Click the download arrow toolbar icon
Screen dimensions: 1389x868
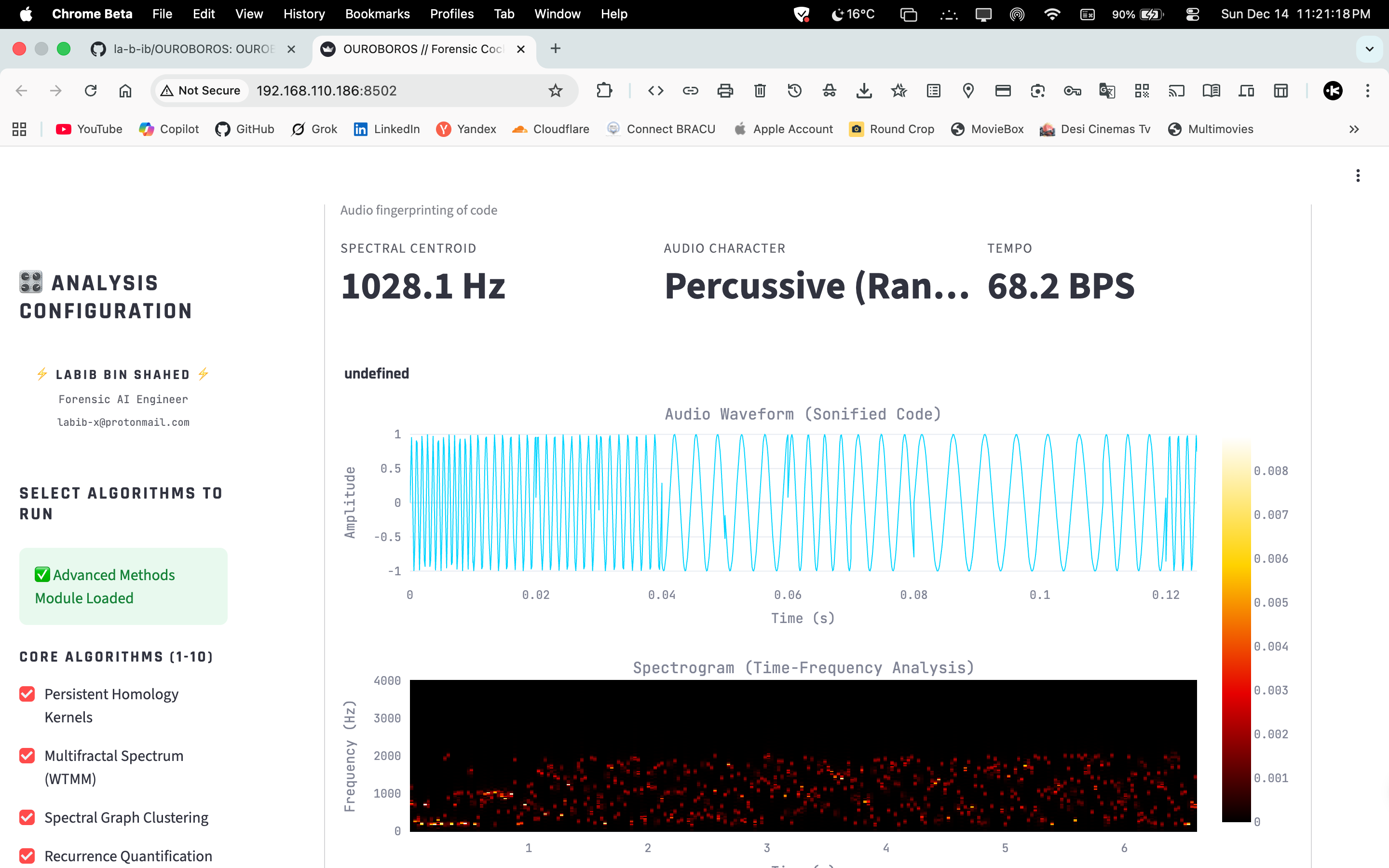(864, 91)
